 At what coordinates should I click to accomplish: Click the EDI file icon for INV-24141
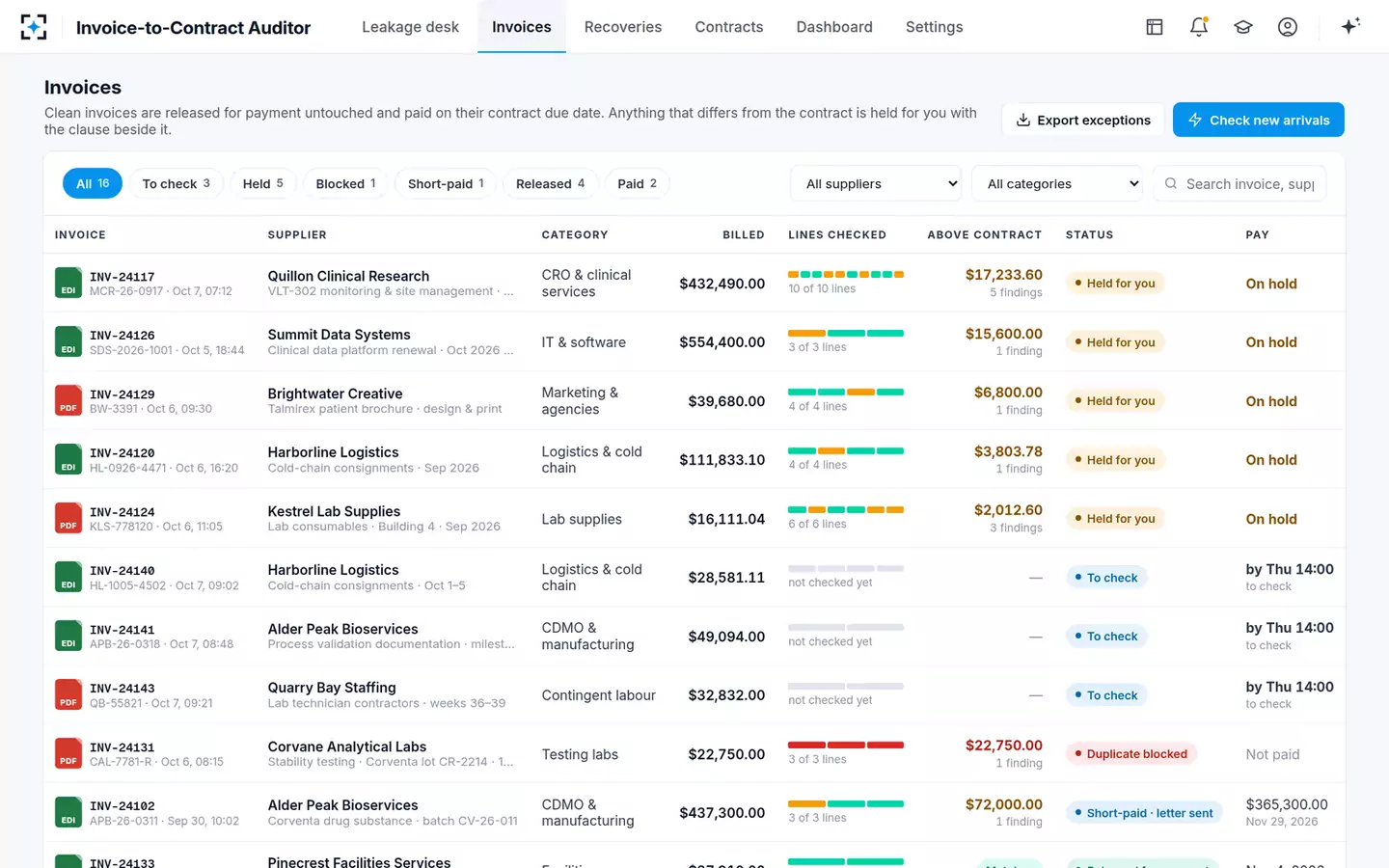(x=68, y=636)
